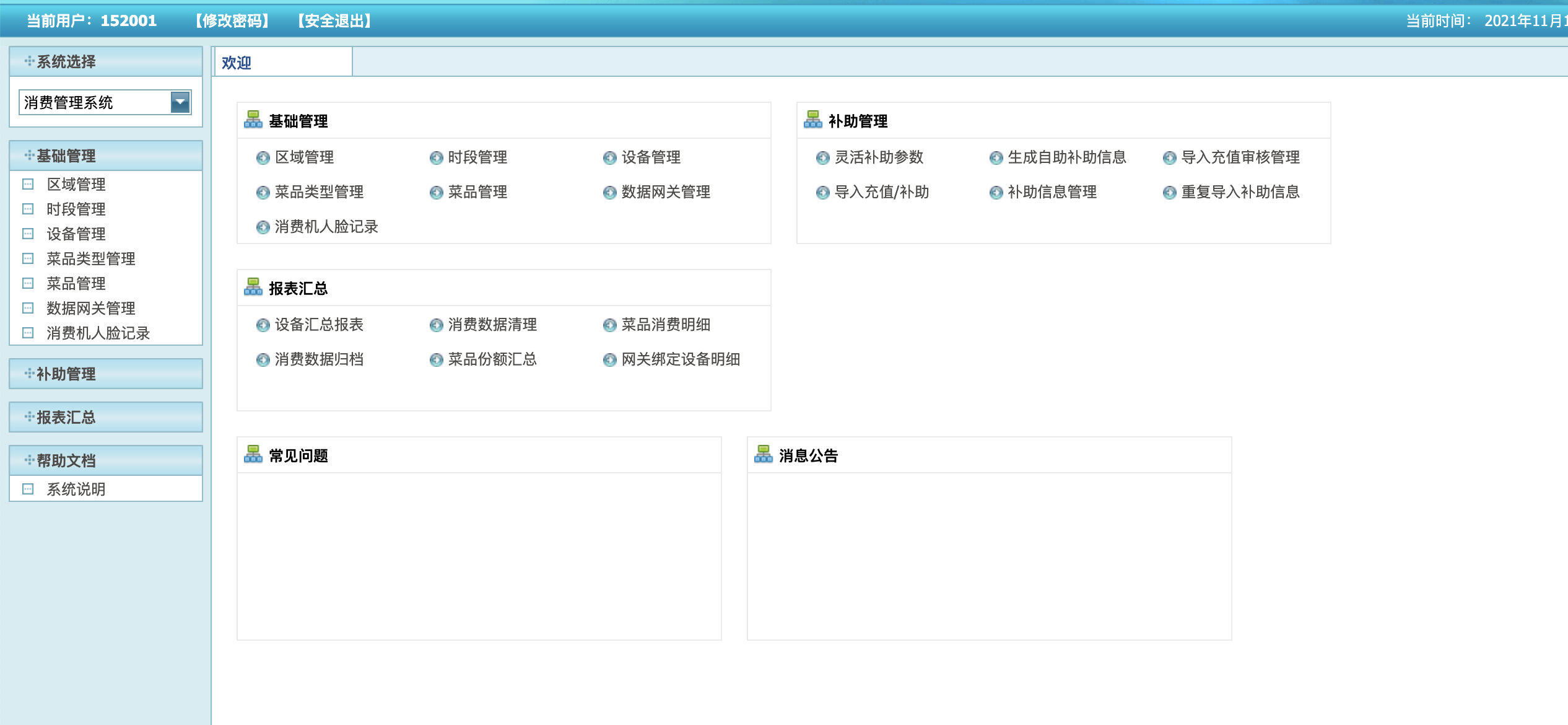Open 数据网关管理 in the sidebar tree
The height and width of the screenshot is (725, 1568).
[x=91, y=308]
